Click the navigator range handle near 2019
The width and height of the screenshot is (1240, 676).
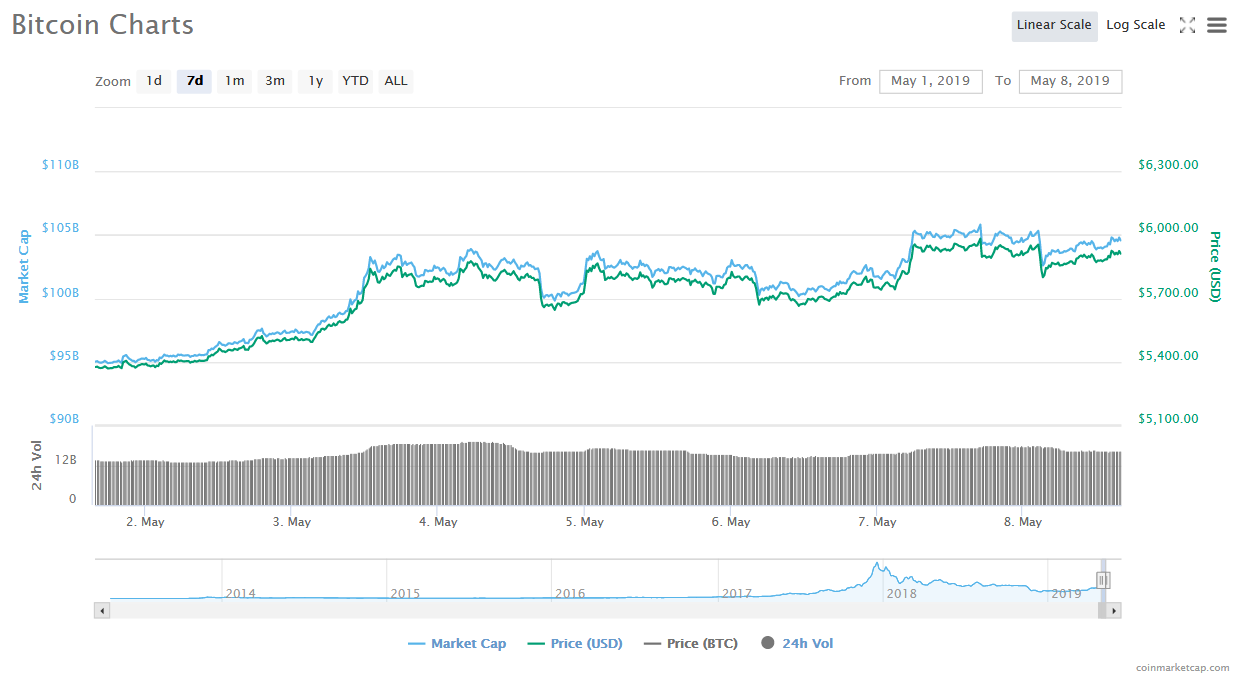click(x=1102, y=580)
